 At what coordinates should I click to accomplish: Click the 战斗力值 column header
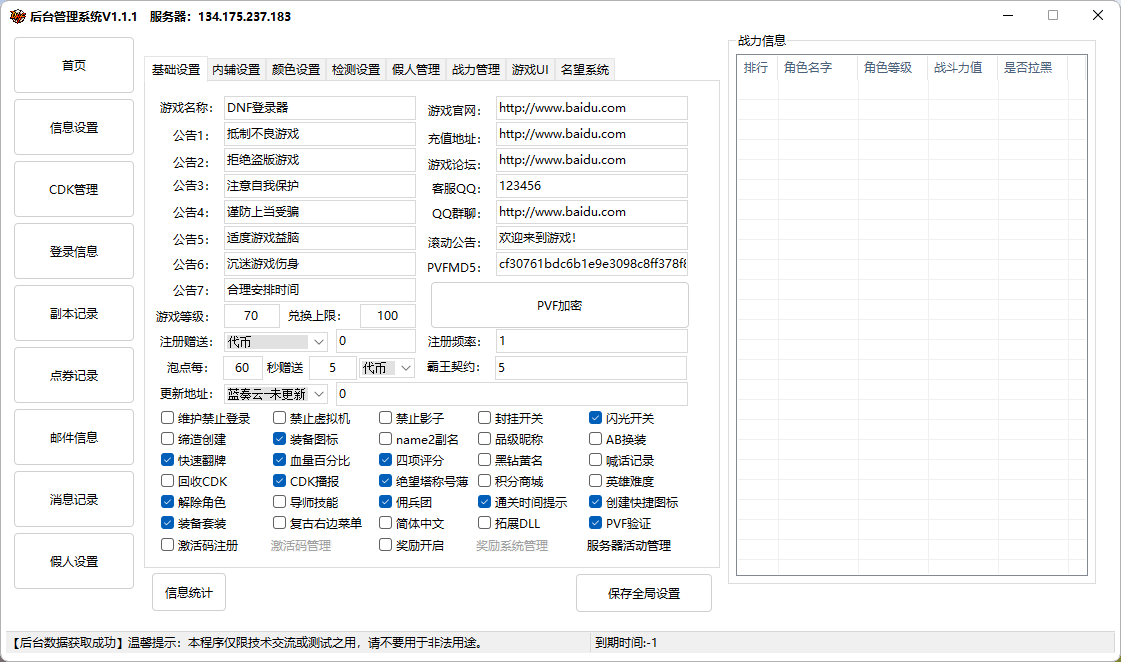pyautogui.click(x=958, y=68)
